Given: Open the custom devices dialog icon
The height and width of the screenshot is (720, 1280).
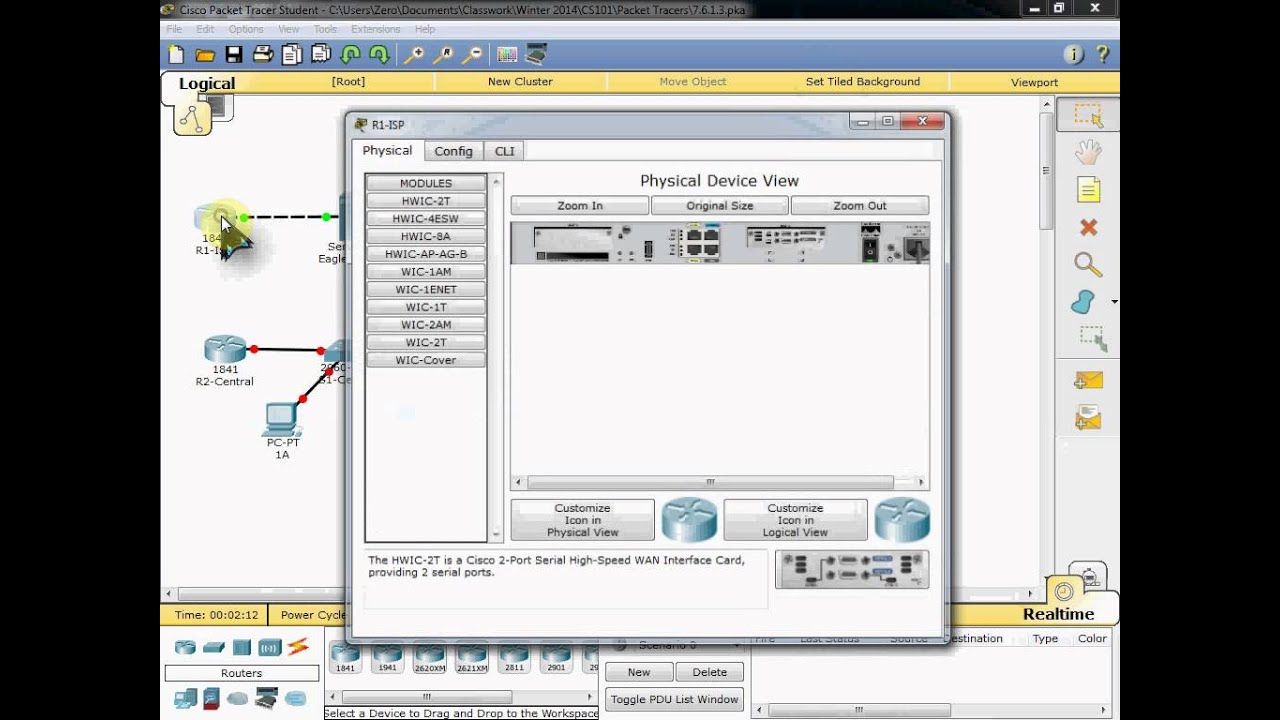Looking at the screenshot, I should (x=537, y=55).
